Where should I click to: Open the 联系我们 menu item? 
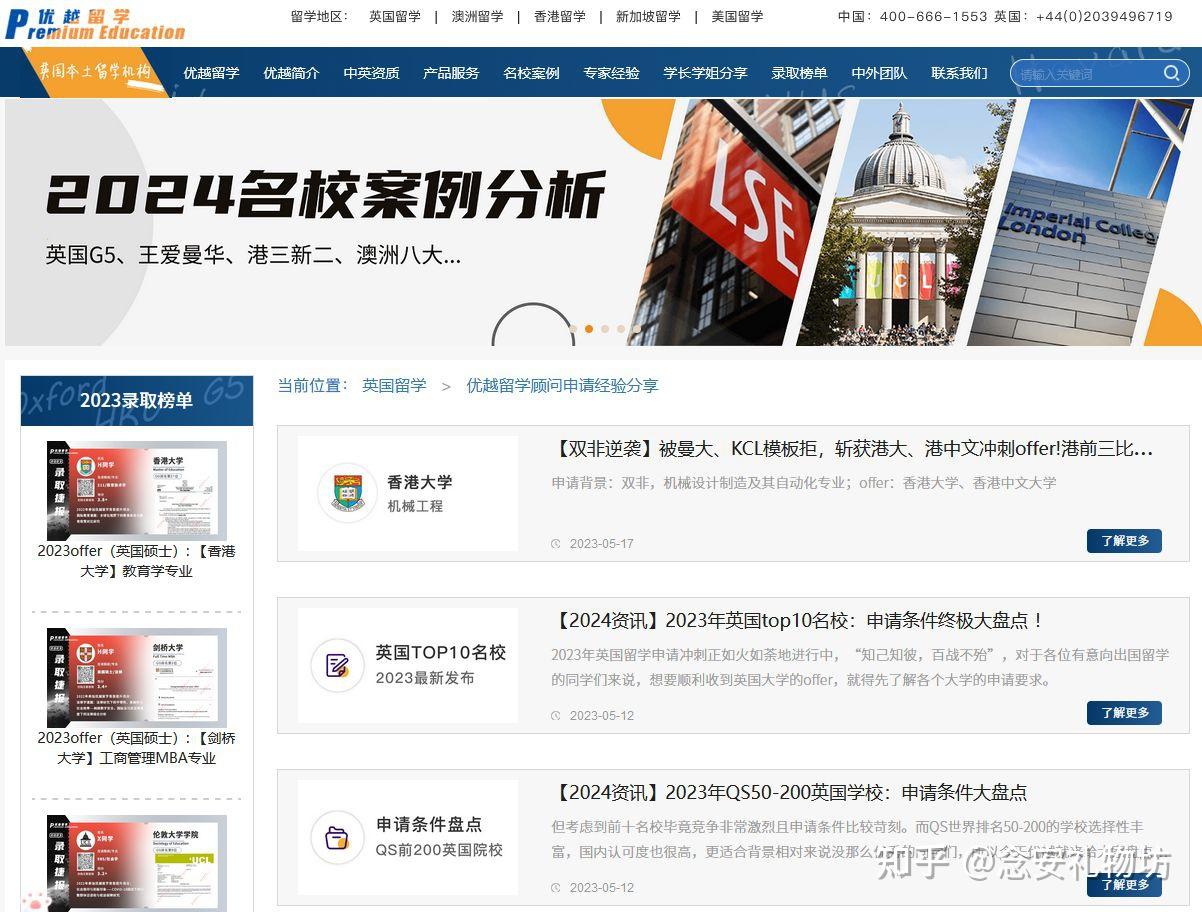[x=959, y=73]
